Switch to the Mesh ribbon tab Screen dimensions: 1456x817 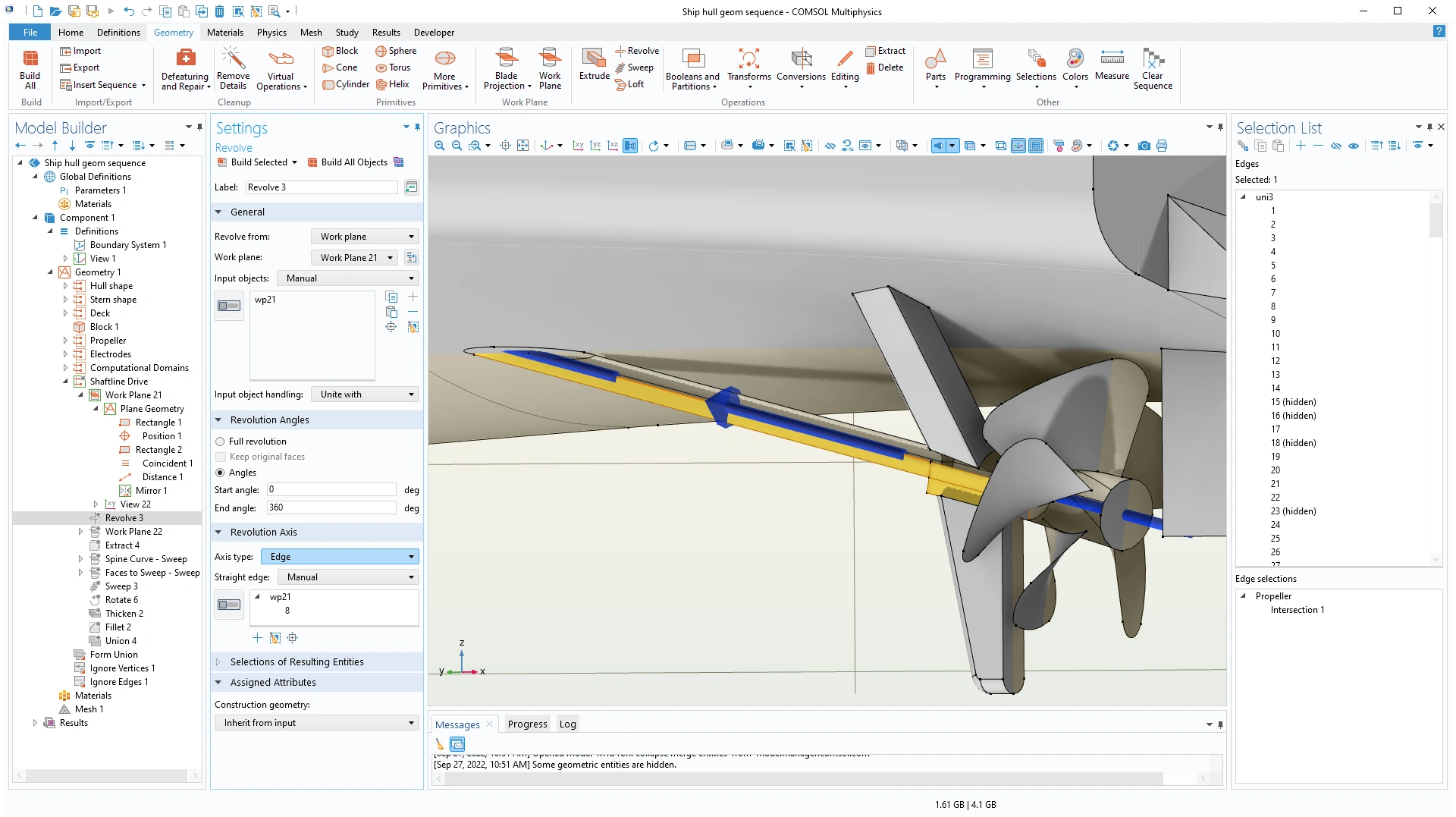pyautogui.click(x=311, y=33)
